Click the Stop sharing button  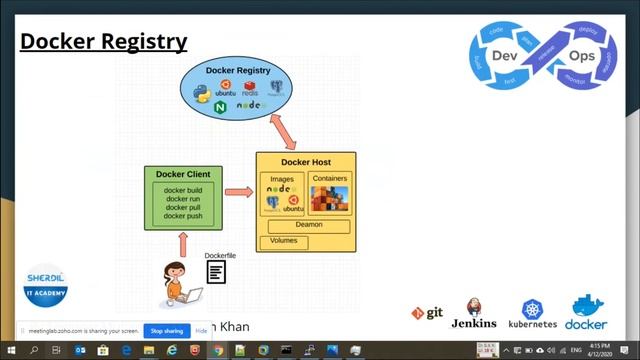point(167,331)
